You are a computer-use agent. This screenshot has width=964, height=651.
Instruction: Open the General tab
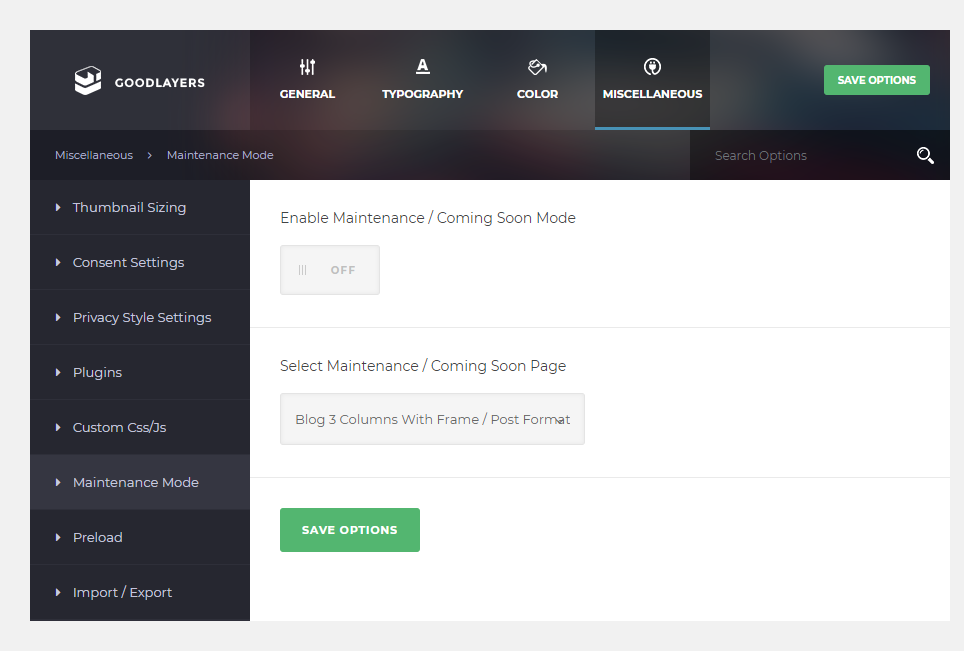coord(307,80)
